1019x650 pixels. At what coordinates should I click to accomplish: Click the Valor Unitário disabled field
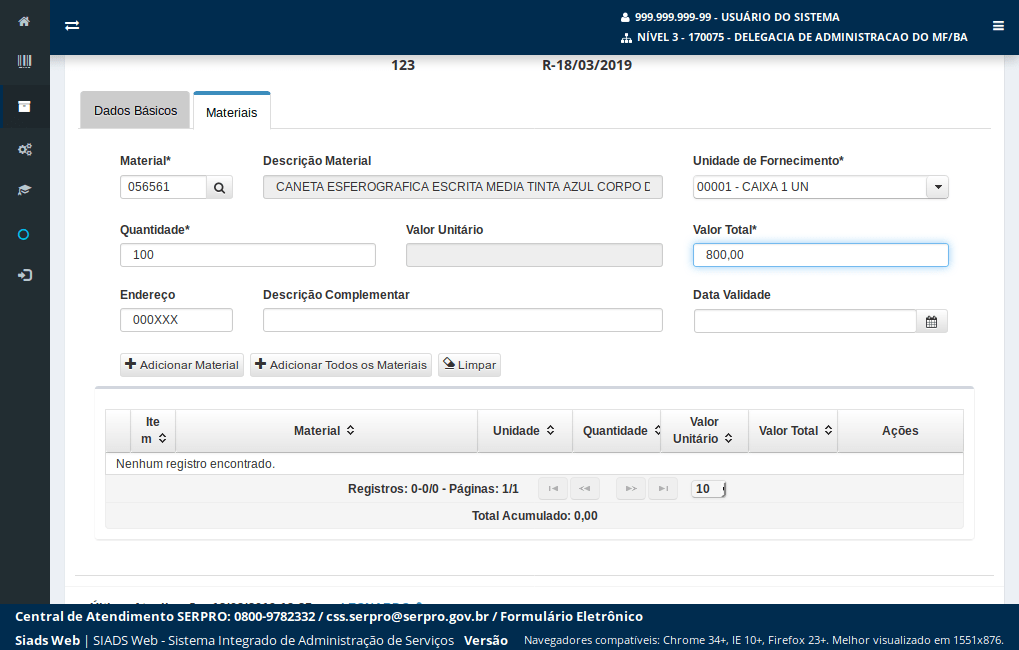point(534,255)
